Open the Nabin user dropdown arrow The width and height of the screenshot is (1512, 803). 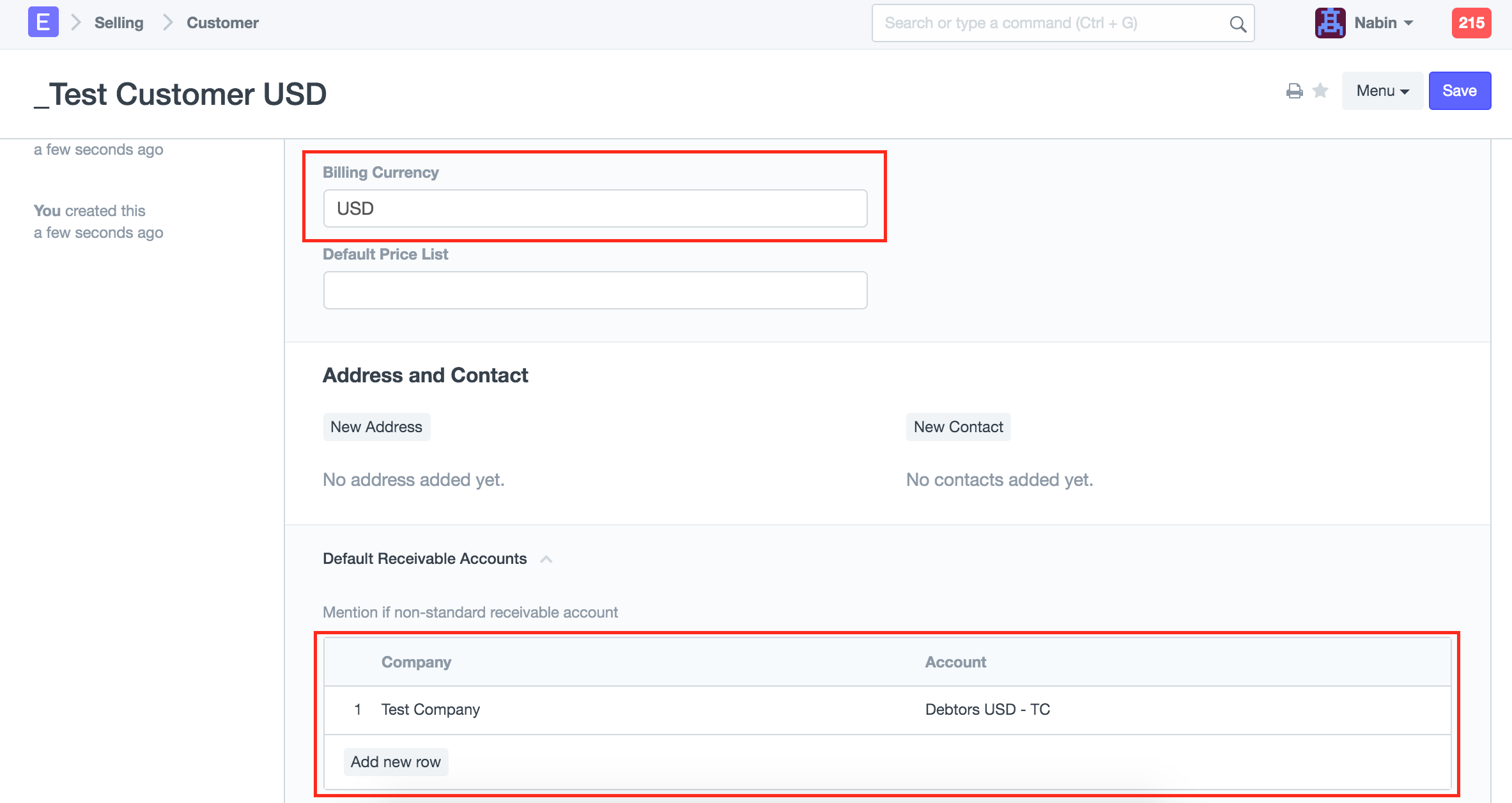coord(1408,23)
